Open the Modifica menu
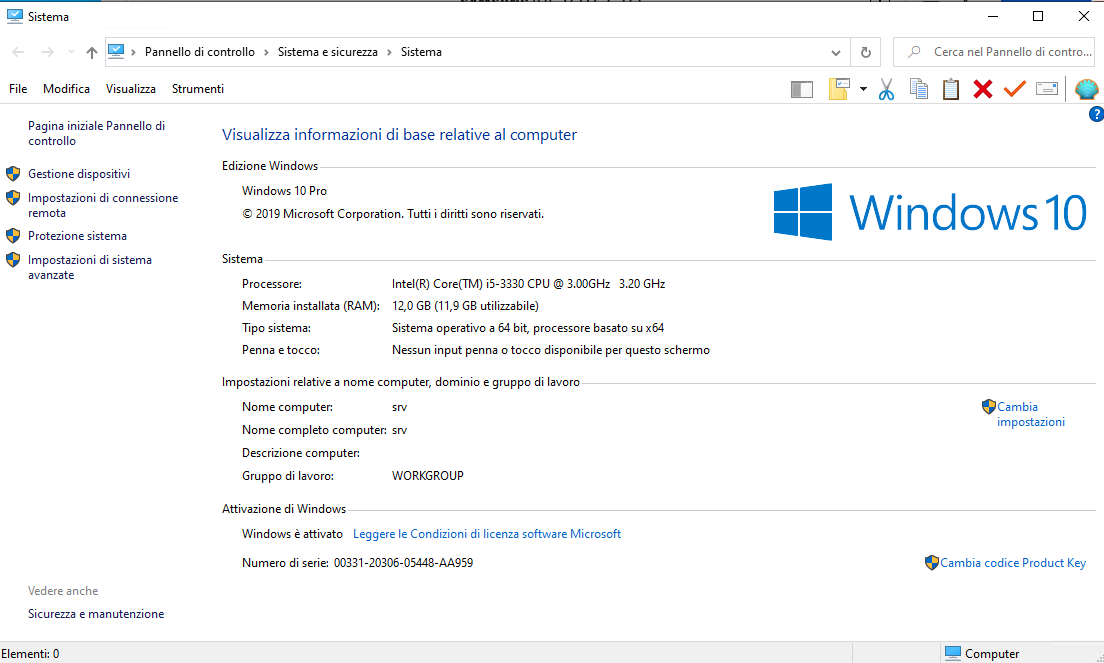 coord(66,89)
